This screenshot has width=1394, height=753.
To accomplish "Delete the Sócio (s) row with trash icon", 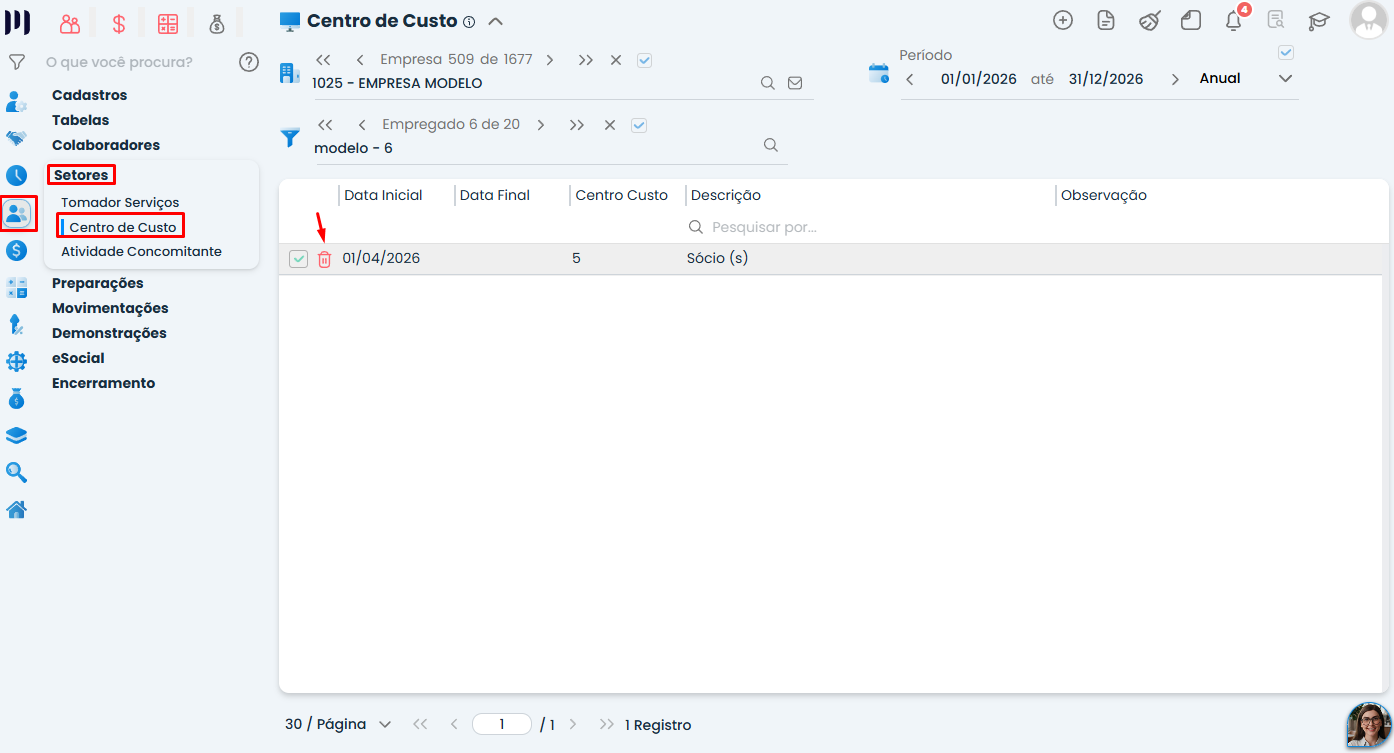I will coord(324,259).
